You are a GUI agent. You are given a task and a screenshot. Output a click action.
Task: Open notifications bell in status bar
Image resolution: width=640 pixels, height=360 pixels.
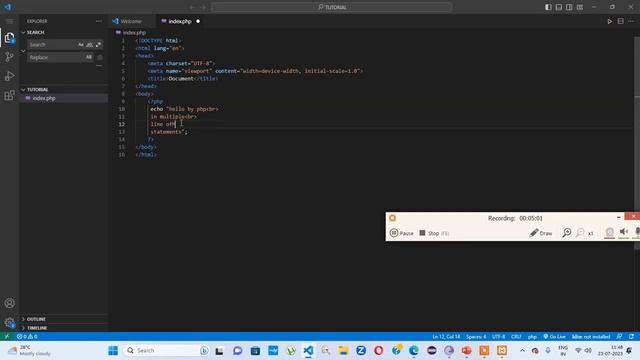[631, 336]
